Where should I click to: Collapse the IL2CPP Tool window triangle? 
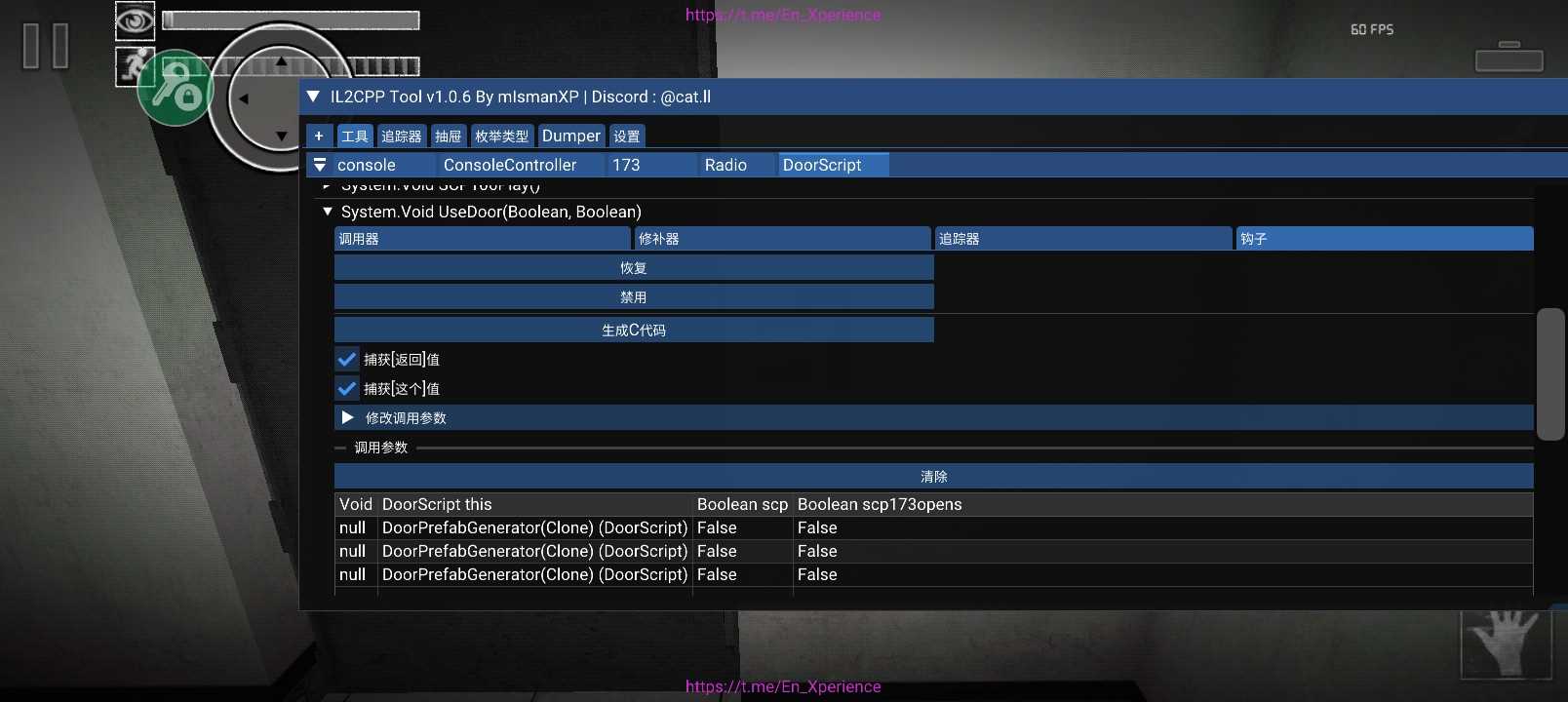313,97
